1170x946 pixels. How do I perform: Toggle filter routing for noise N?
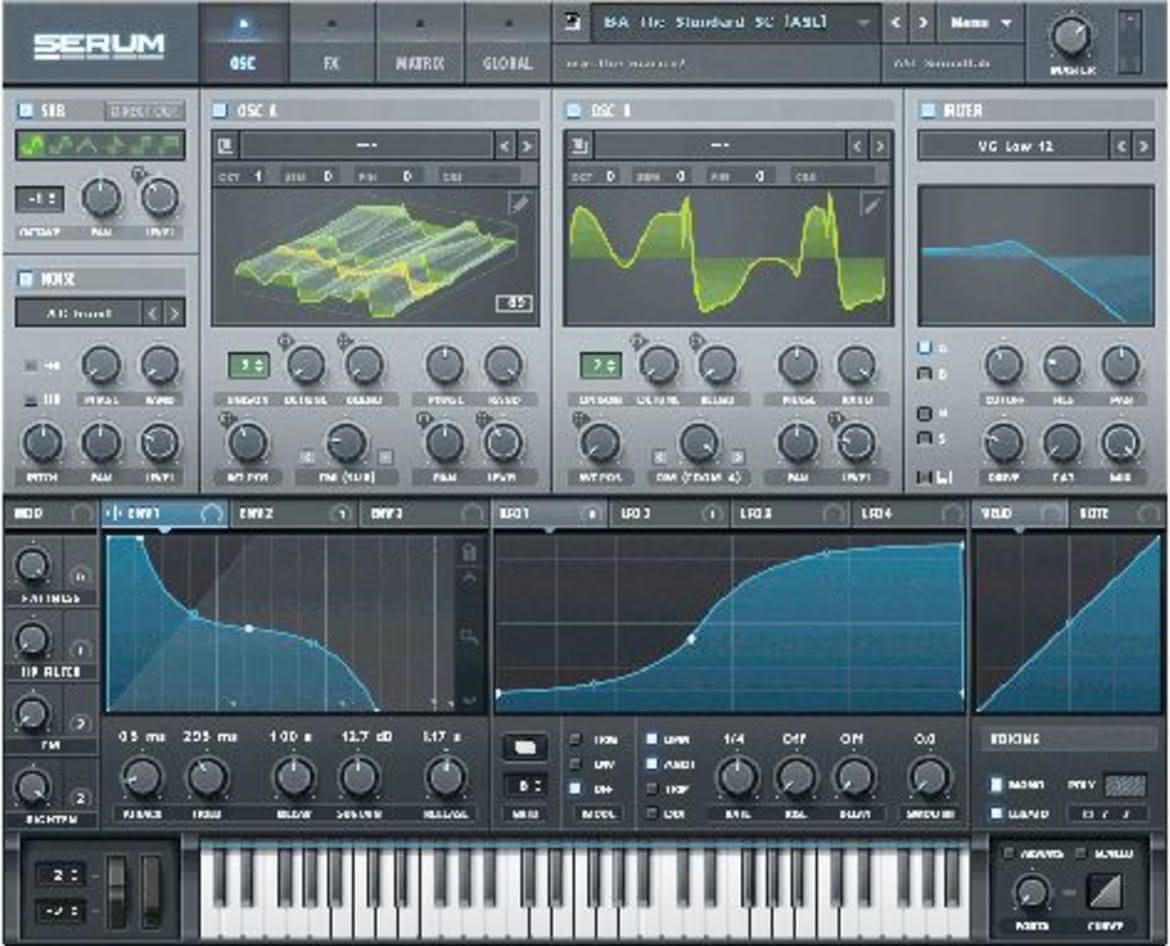click(x=925, y=413)
